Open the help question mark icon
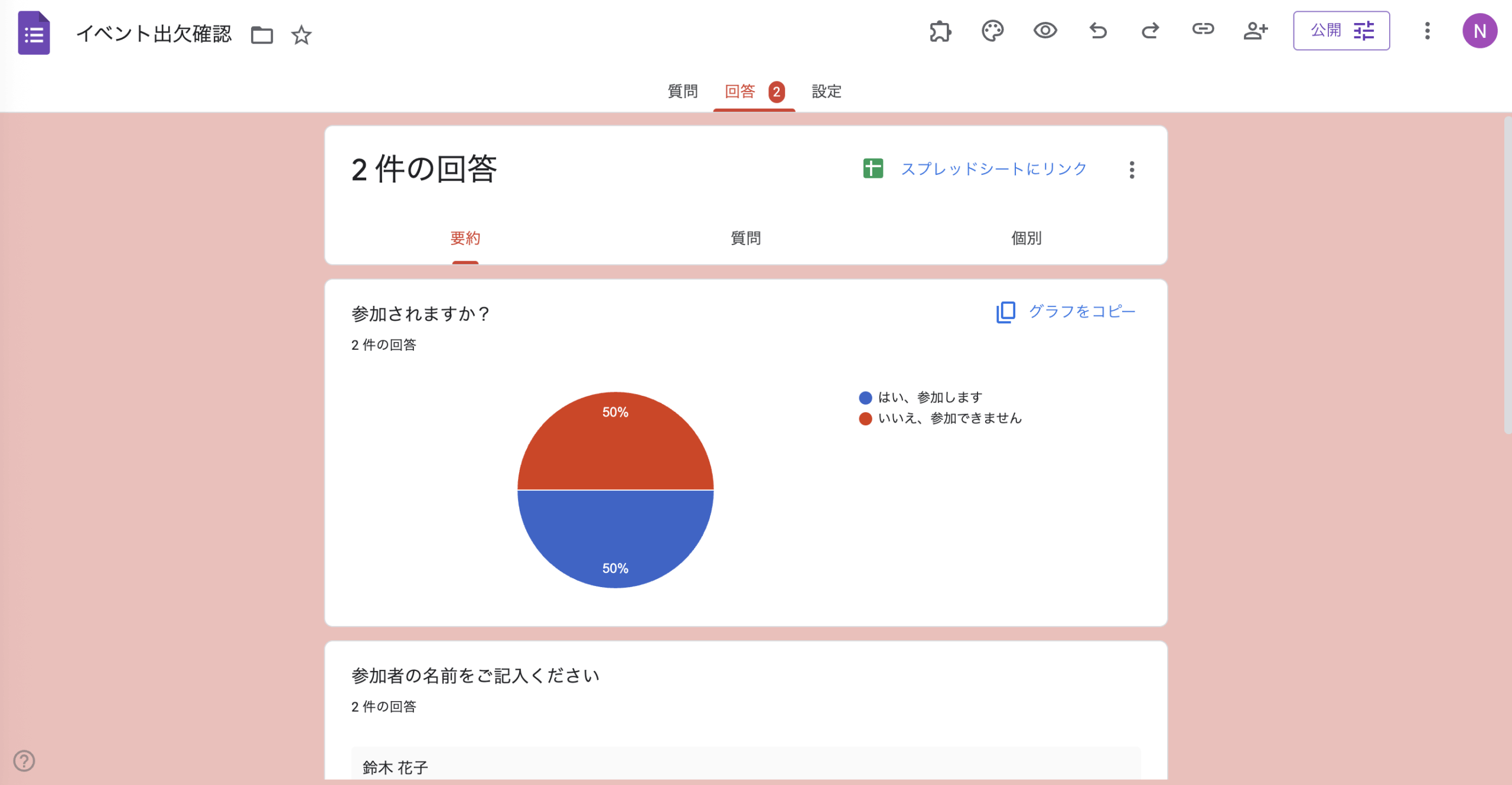This screenshot has width=1512, height=785. 24,761
